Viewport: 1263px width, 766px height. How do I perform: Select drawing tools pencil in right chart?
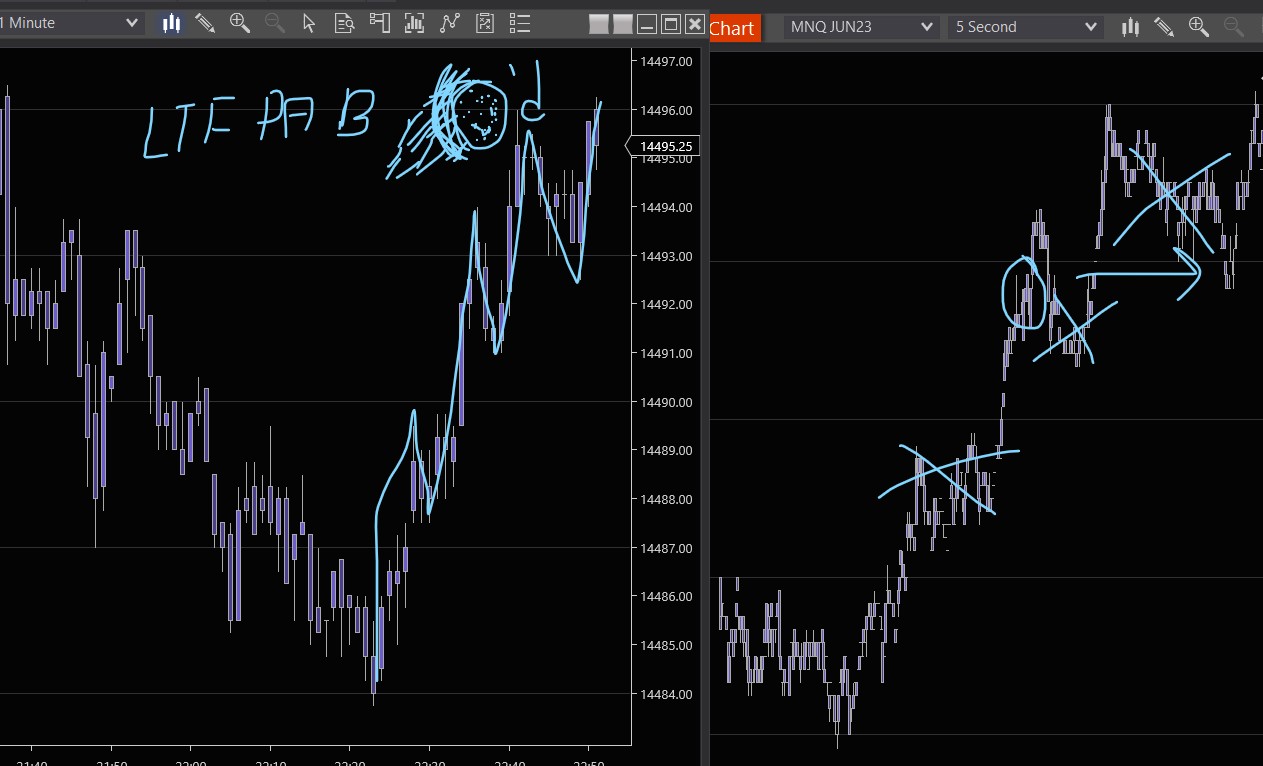coord(1165,27)
